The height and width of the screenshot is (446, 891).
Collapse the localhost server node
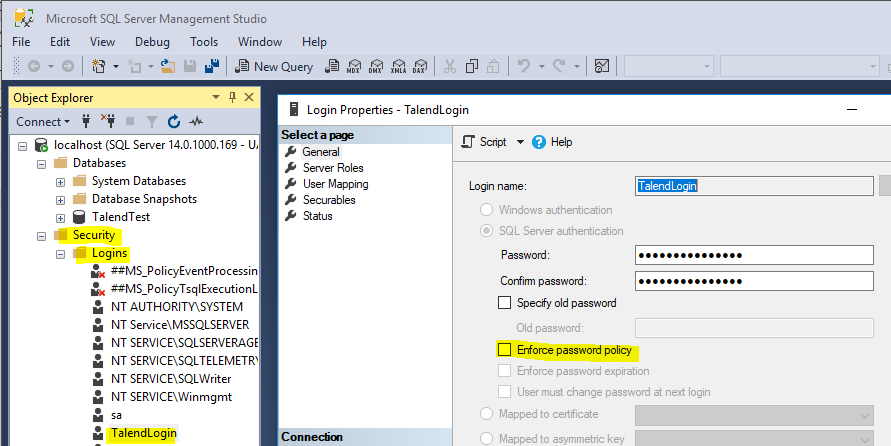[x=22, y=146]
